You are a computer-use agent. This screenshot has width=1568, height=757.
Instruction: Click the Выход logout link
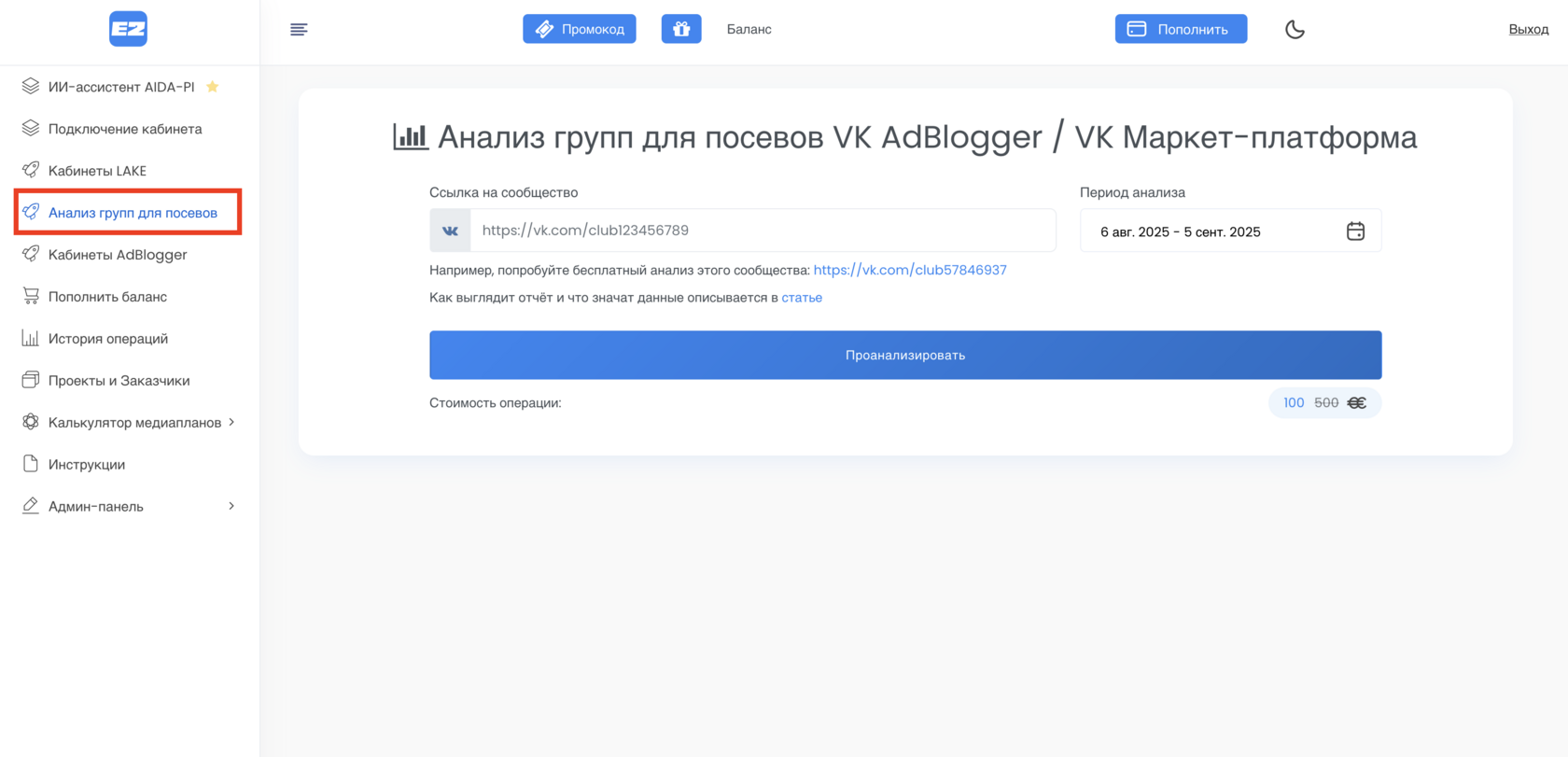click(1529, 29)
